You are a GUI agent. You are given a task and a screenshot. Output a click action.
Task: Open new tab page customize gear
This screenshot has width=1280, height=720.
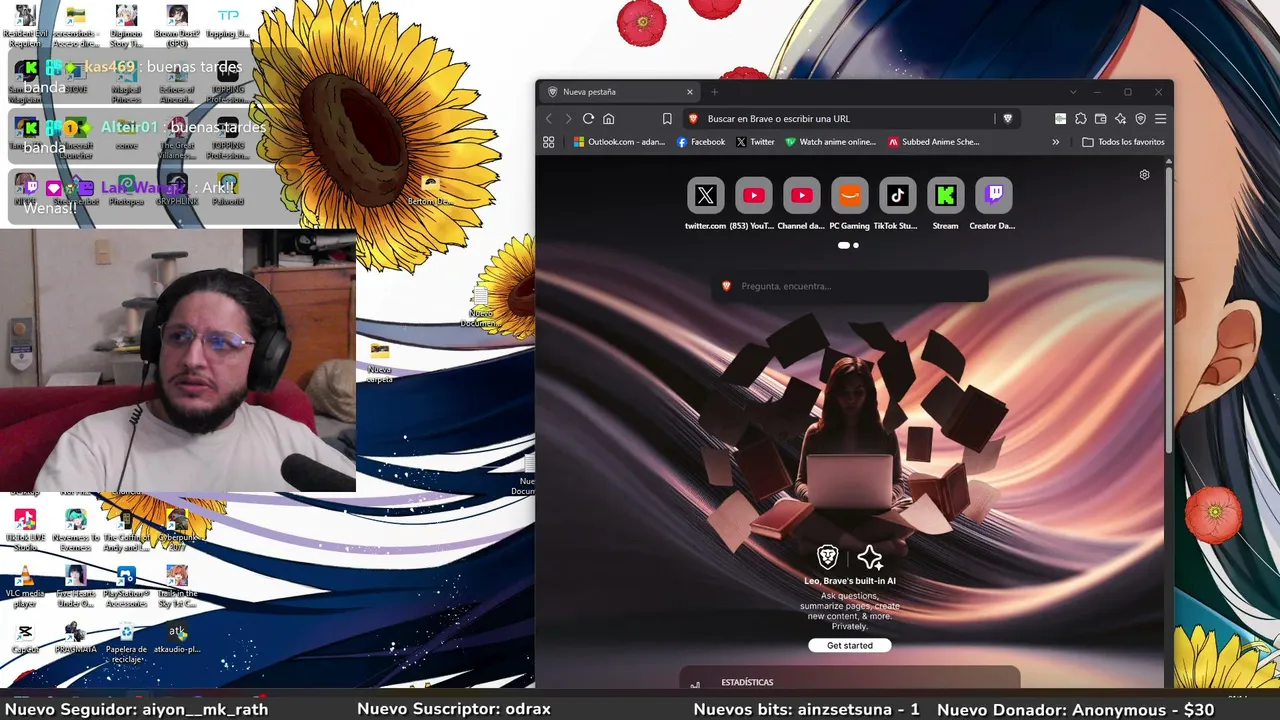(1145, 174)
